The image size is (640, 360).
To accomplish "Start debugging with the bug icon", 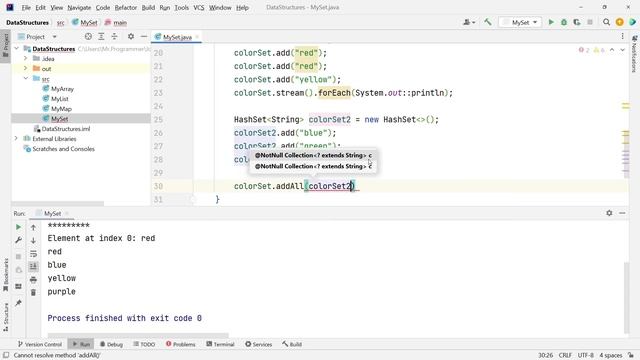I will [564, 22].
